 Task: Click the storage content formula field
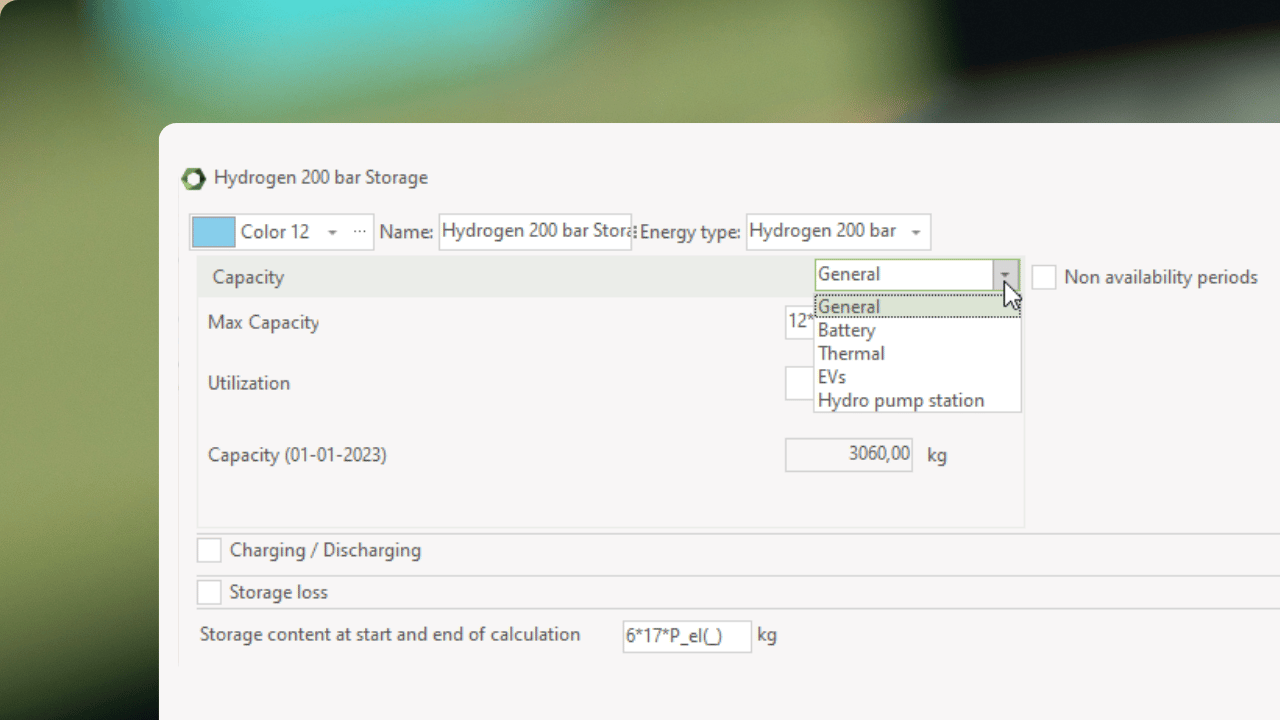pos(686,636)
